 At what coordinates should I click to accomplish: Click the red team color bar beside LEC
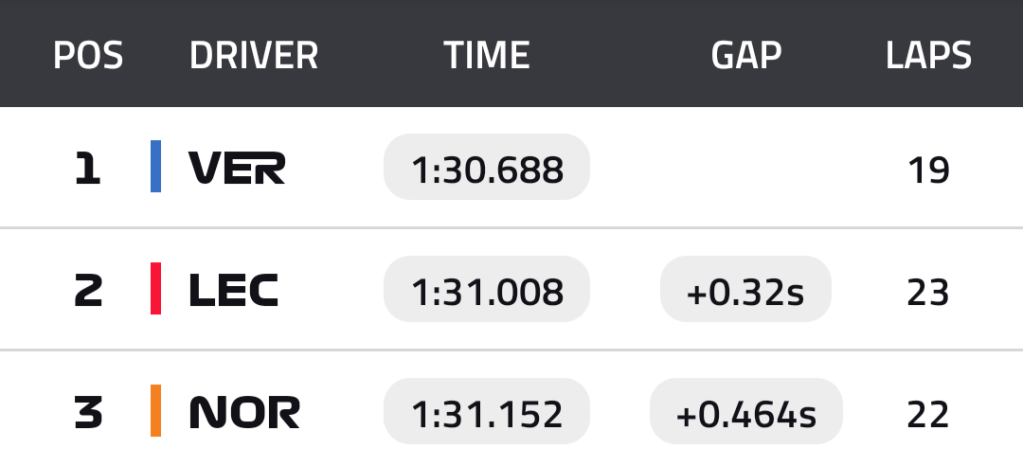tap(156, 289)
